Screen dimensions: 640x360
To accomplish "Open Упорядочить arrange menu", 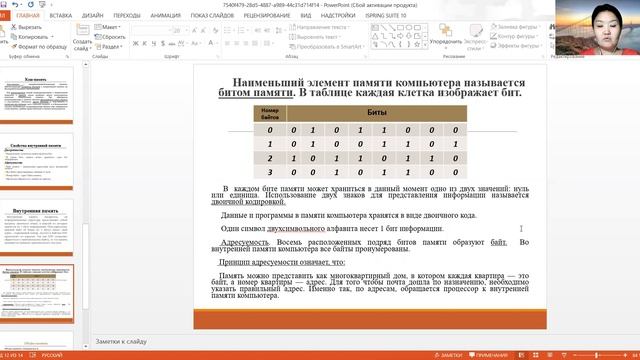I will (x=445, y=38).
